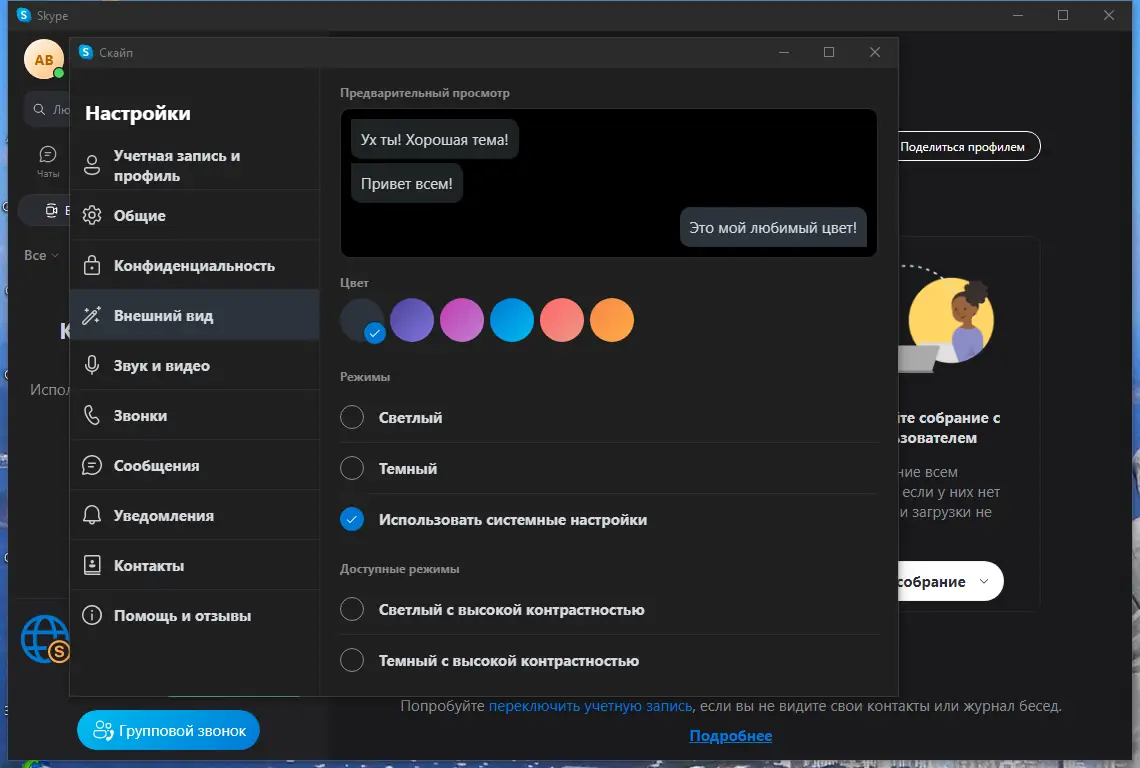
Task: Click the phone handset icon for Звонки
Action: (92, 415)
